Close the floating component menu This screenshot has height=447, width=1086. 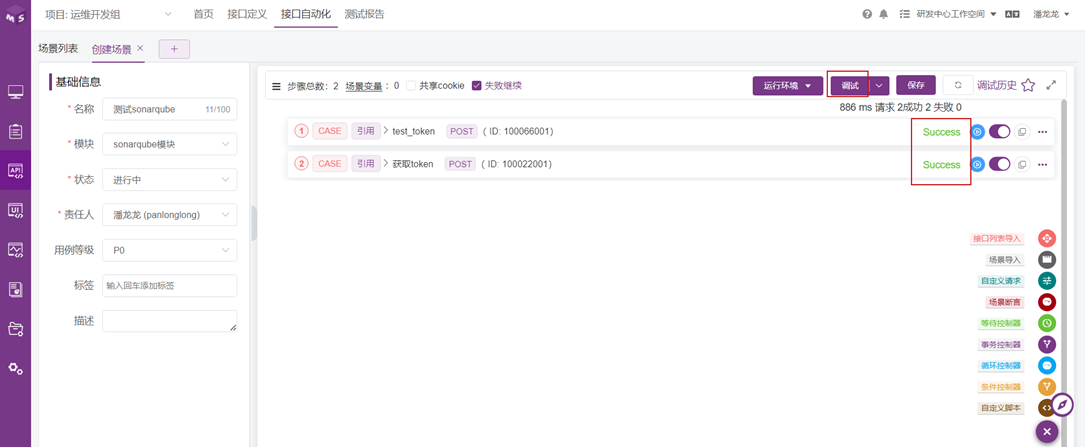pos(1047,431)
